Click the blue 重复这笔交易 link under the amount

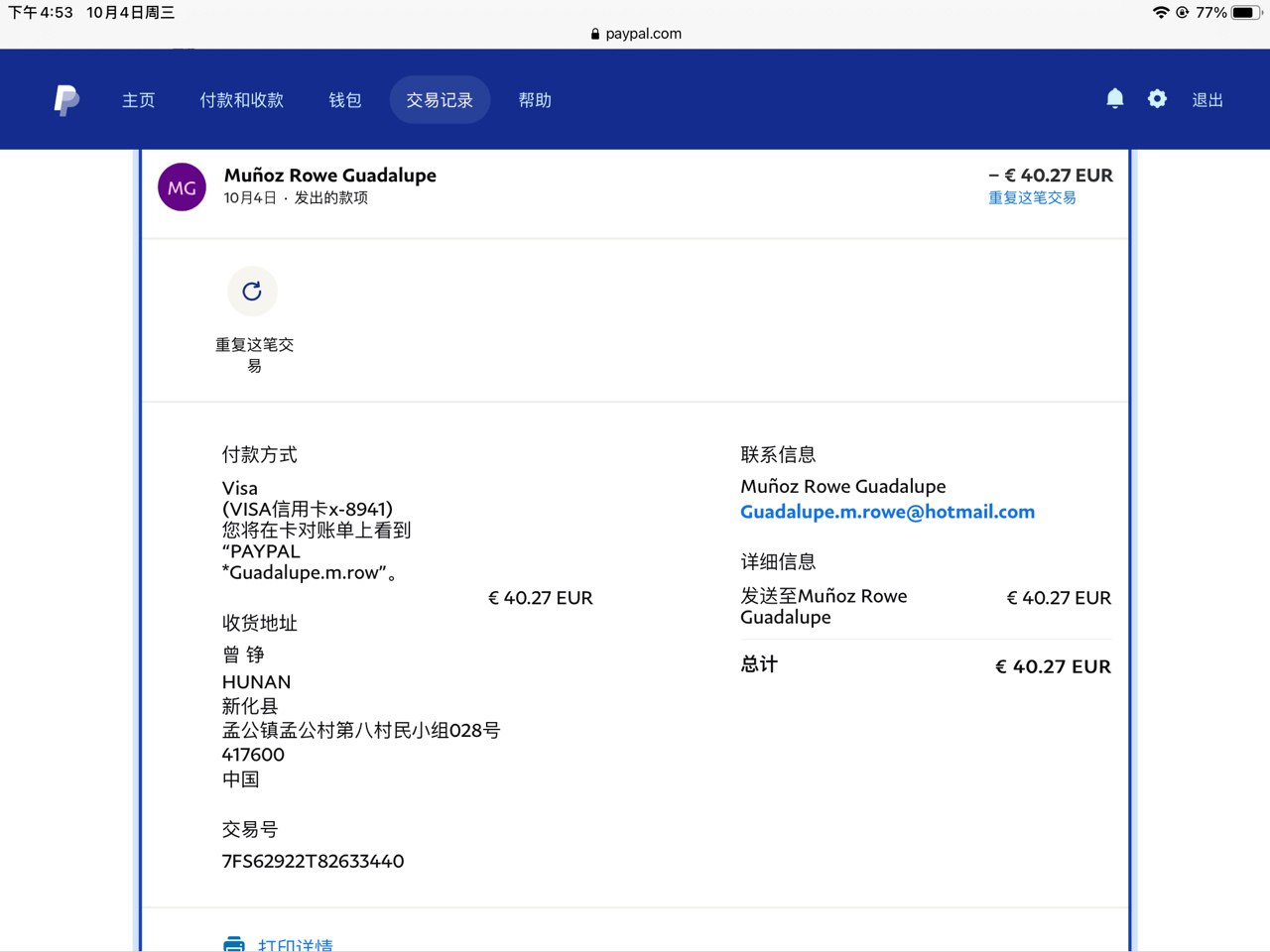1032,198
